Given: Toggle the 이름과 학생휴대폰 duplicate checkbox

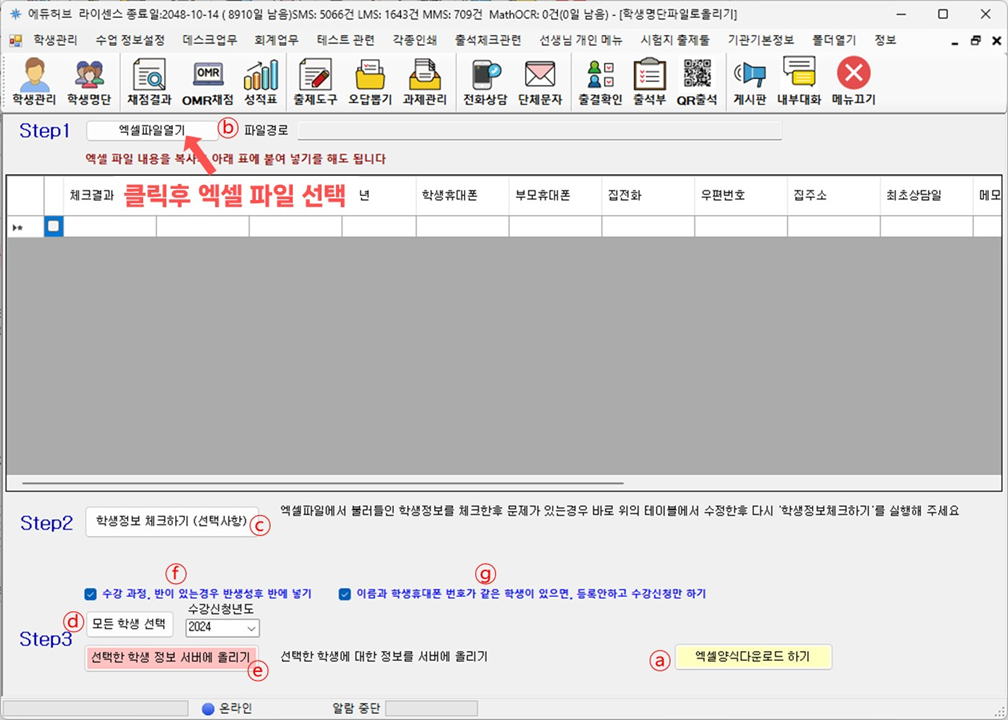Looking at the screenshot, I should (x=345, y=593).
